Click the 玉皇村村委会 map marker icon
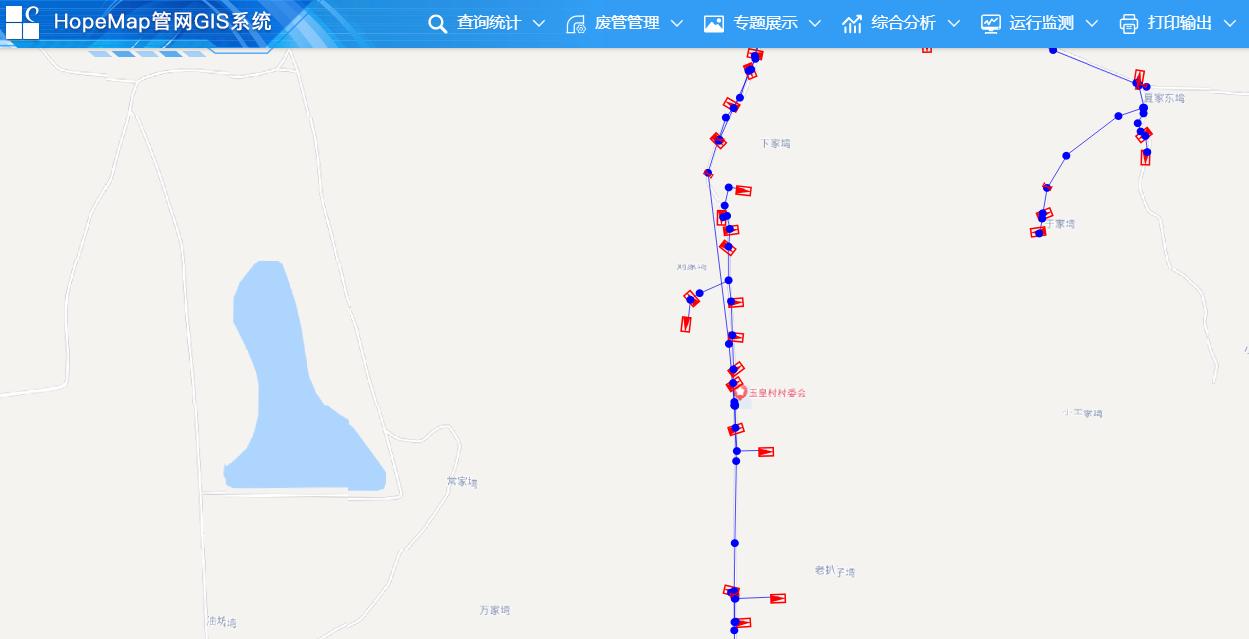Image resolution: width=1249 pixels, height=639 pixels. (740, 392)
